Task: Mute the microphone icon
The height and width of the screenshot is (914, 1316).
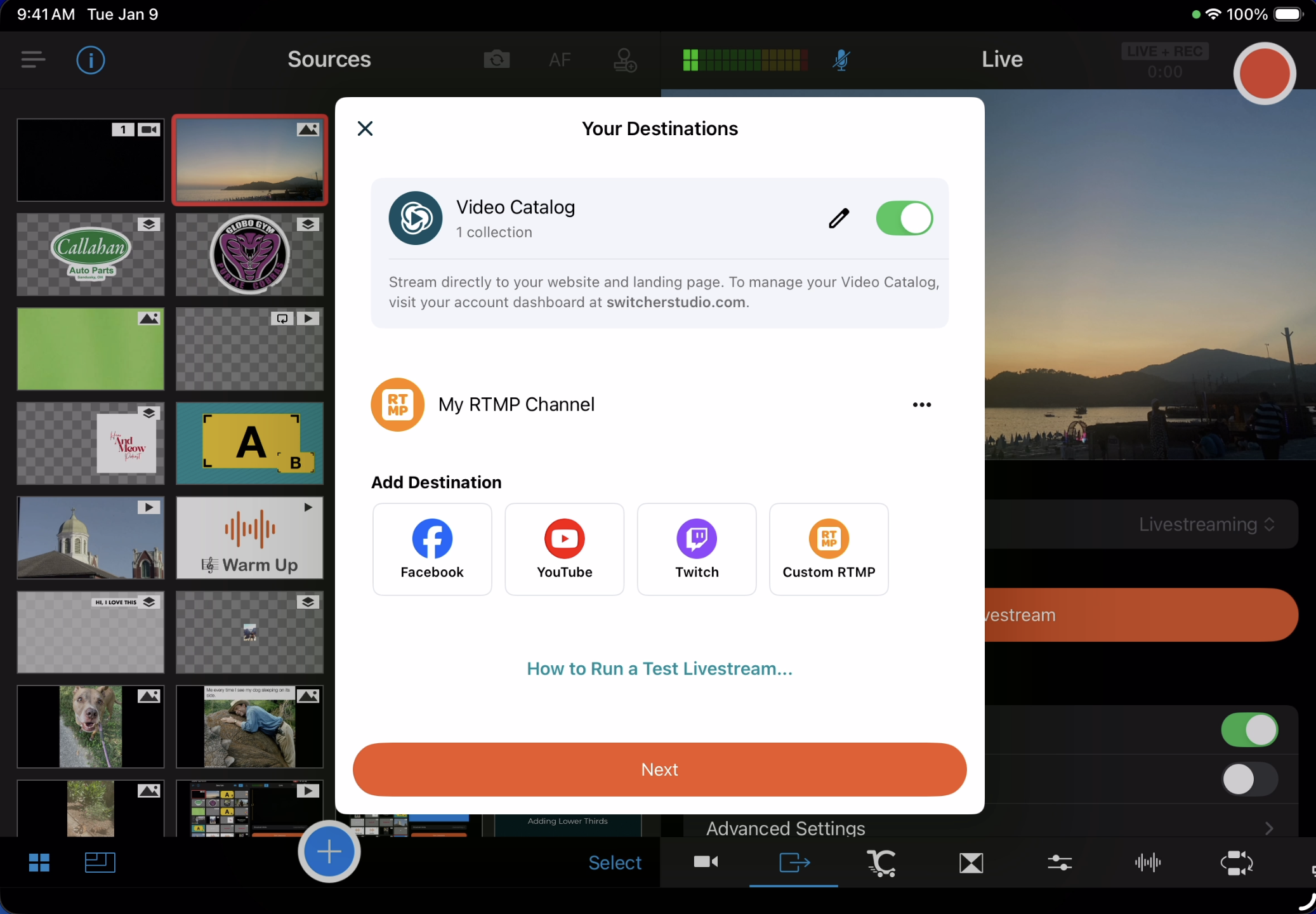Action: click(x=841, y=60)
